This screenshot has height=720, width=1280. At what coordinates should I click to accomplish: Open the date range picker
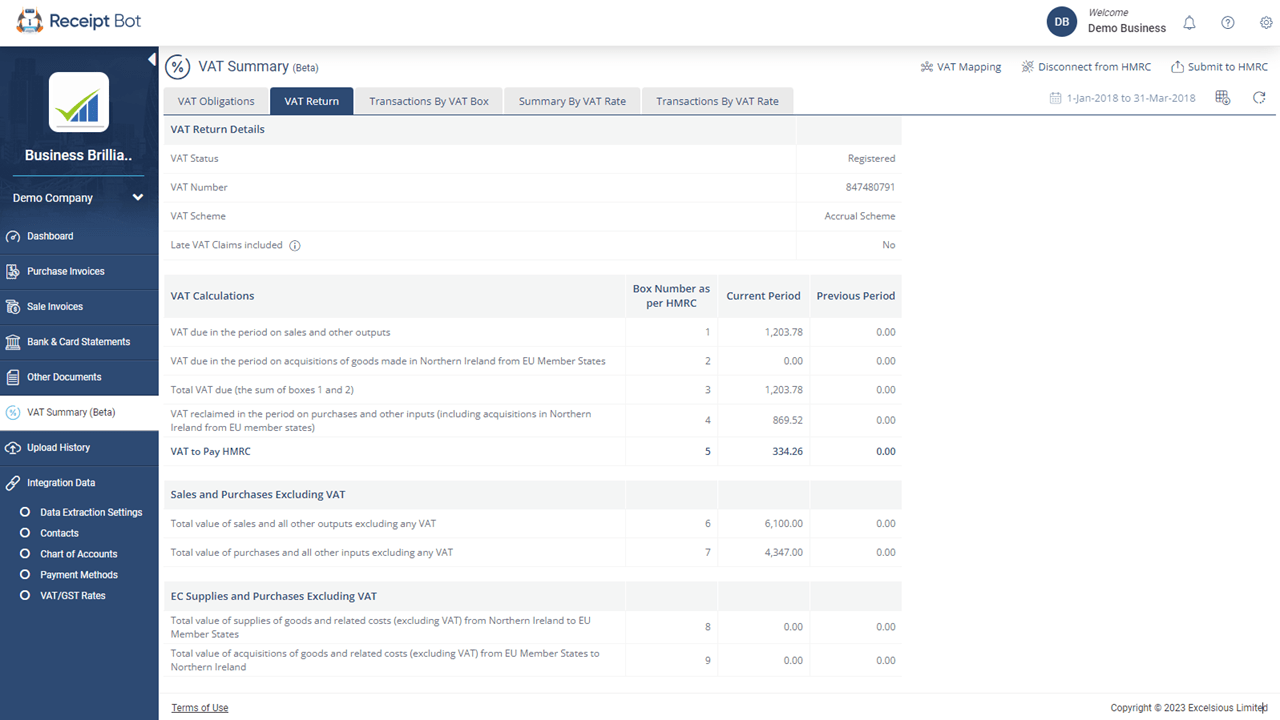tap(1122, 97)
